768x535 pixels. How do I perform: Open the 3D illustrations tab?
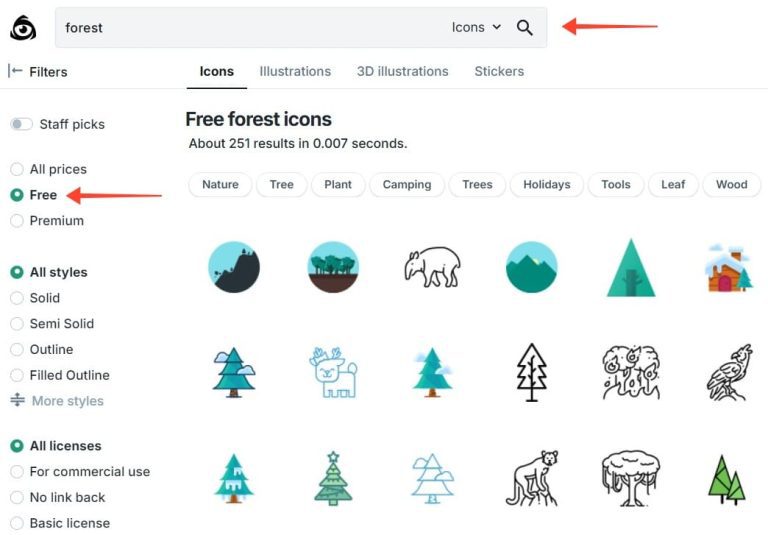[x=402, y=71]
